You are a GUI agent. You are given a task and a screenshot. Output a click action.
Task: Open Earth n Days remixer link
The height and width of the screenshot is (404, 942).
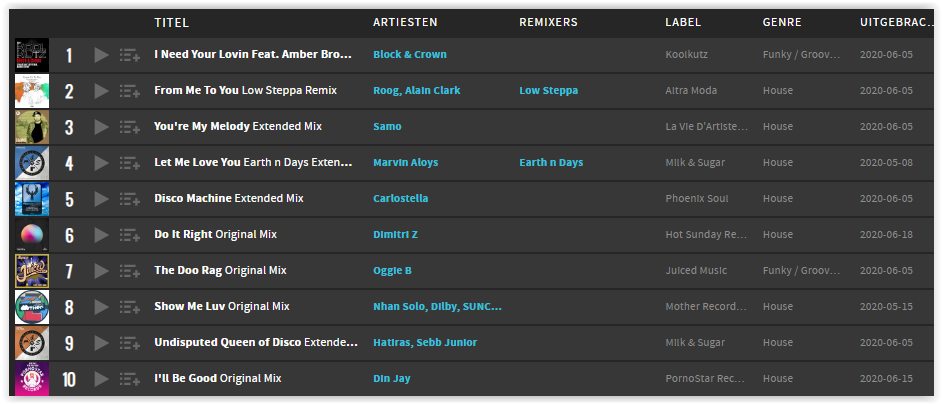(x=551, y=162)
